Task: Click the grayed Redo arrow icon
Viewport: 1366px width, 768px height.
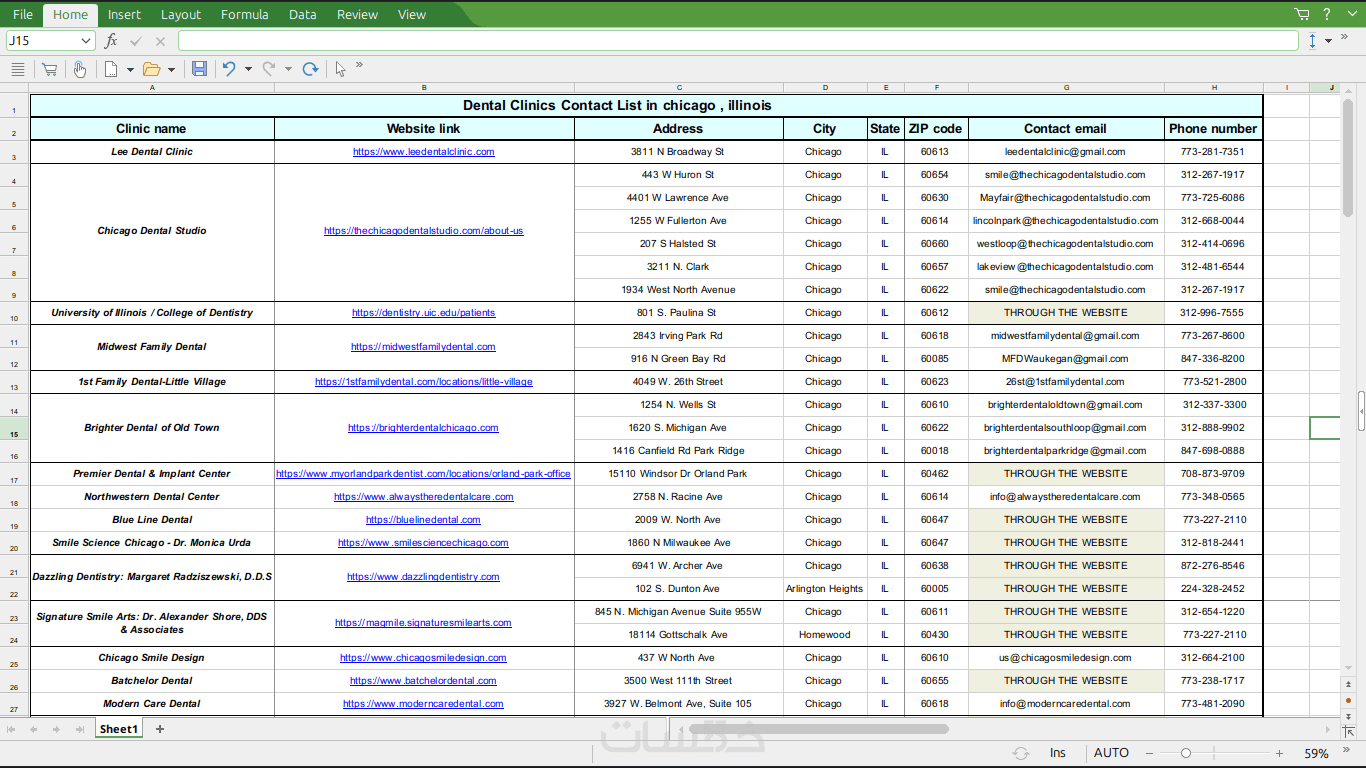Action: point(269,69)
